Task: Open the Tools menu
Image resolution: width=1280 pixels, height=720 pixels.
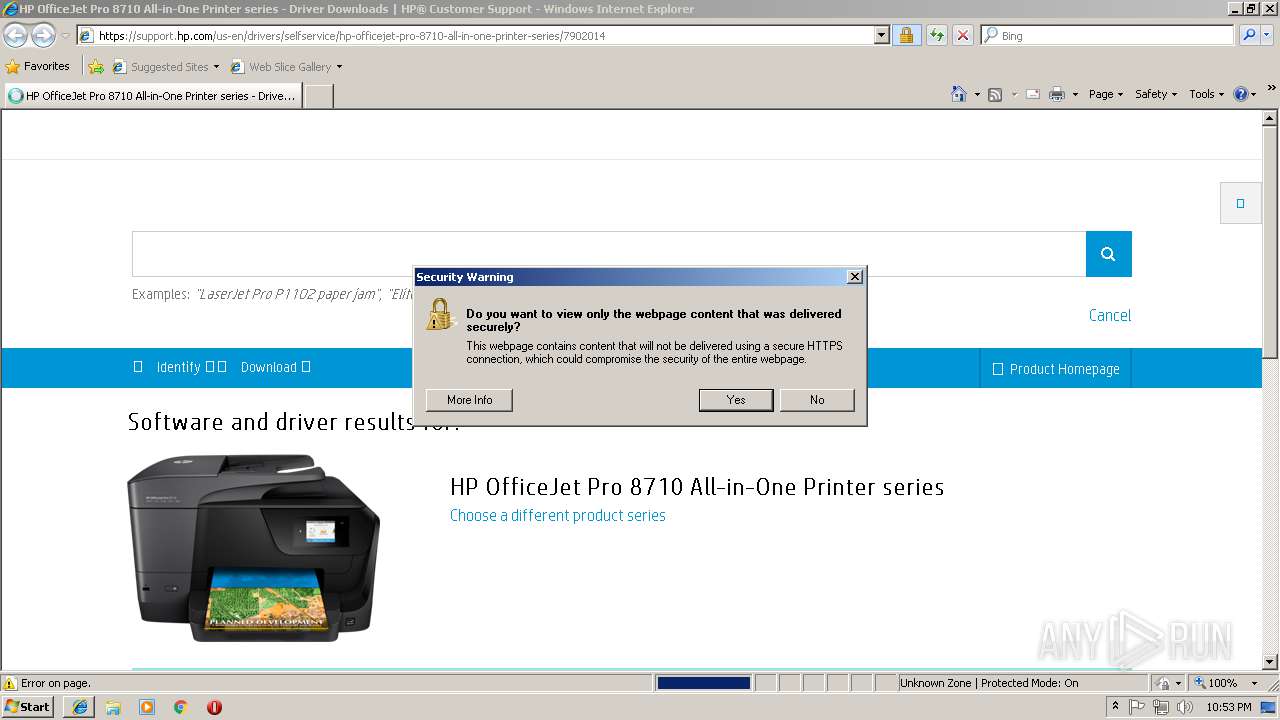Action: point(1206,94)
